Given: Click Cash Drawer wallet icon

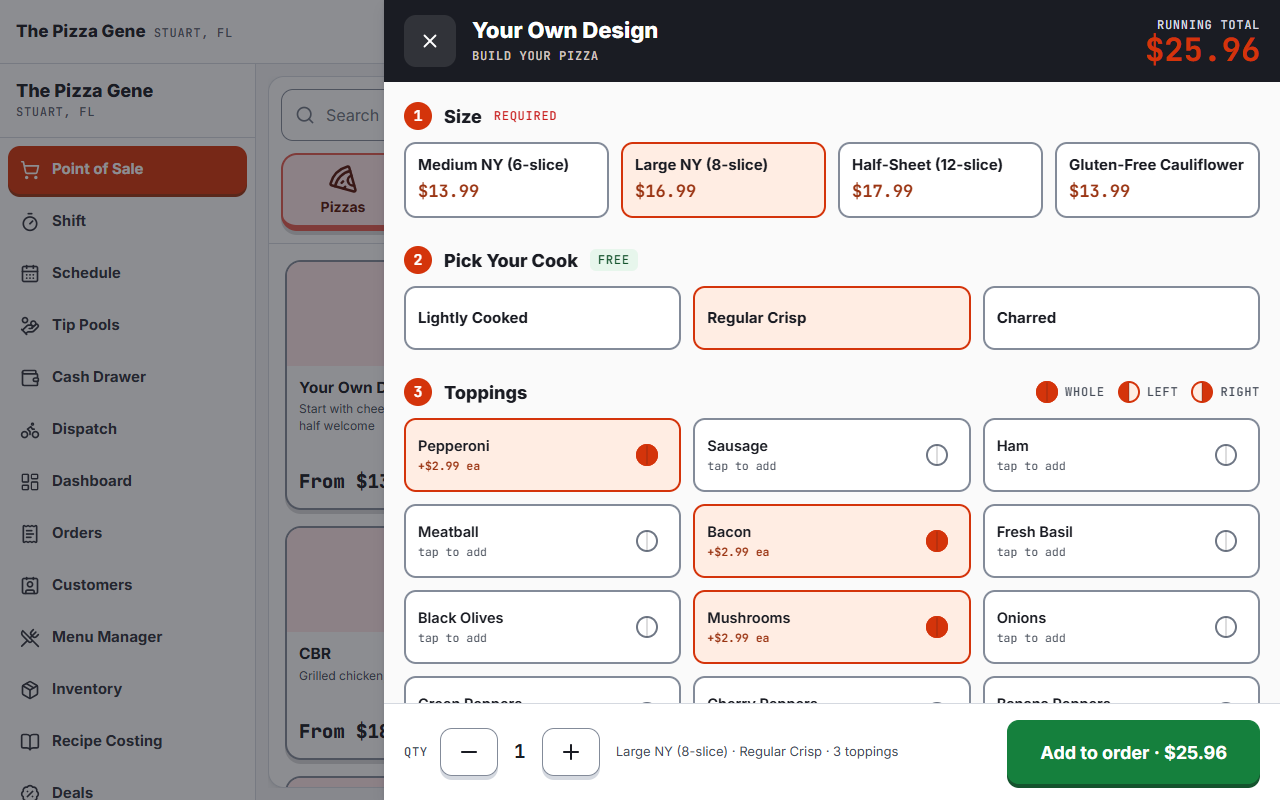Looking at the screenshot, I should pyautogui.click(x=30, y=378).
